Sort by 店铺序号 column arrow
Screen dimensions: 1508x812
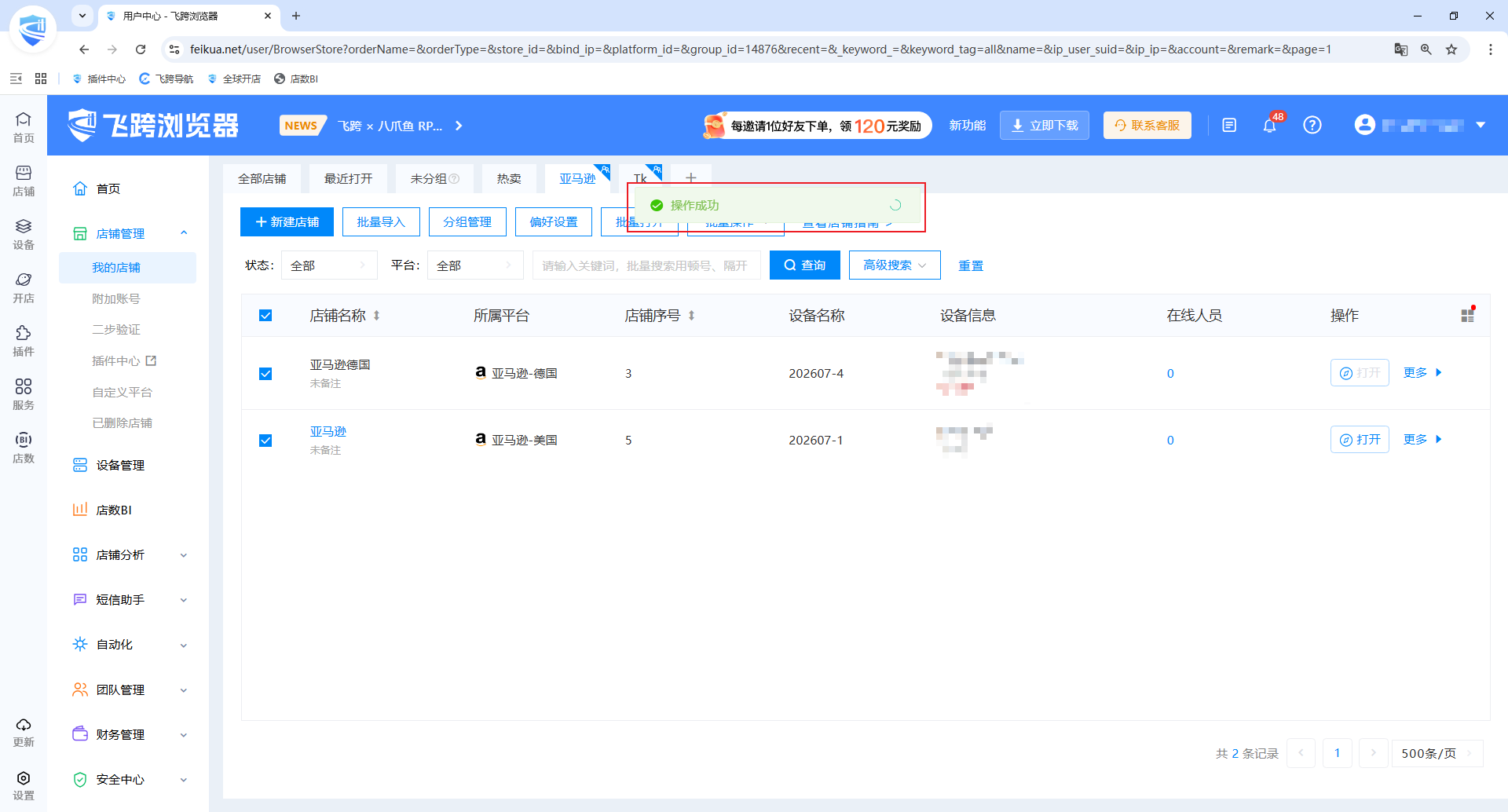691,316
